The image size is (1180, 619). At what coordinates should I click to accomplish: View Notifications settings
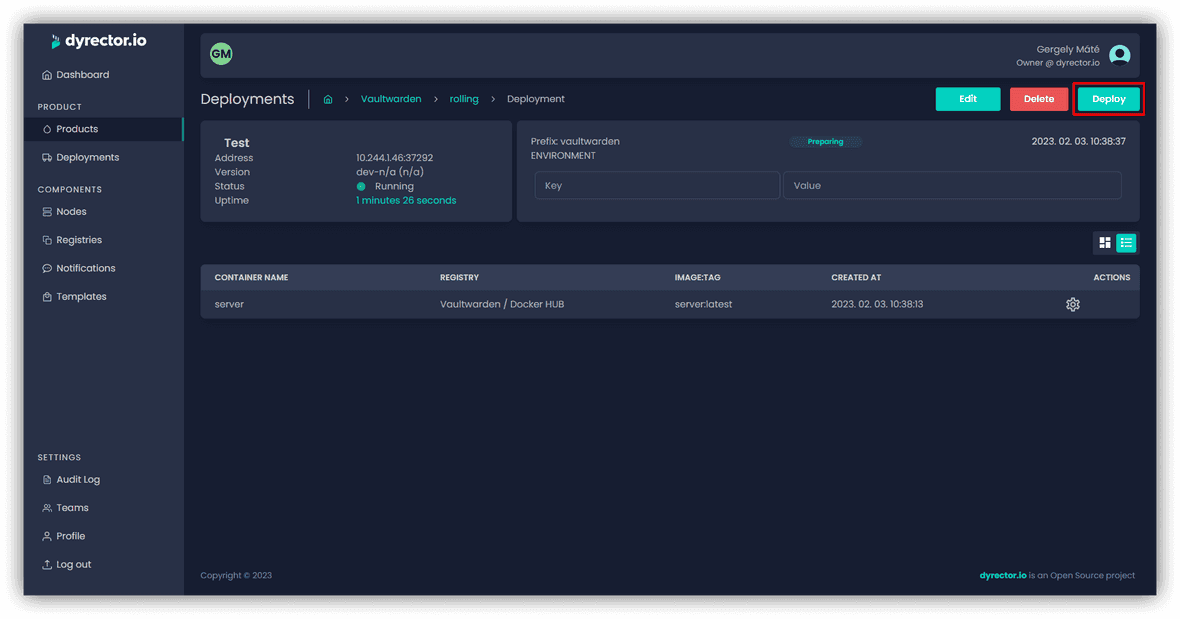click(x=85, y=267)
